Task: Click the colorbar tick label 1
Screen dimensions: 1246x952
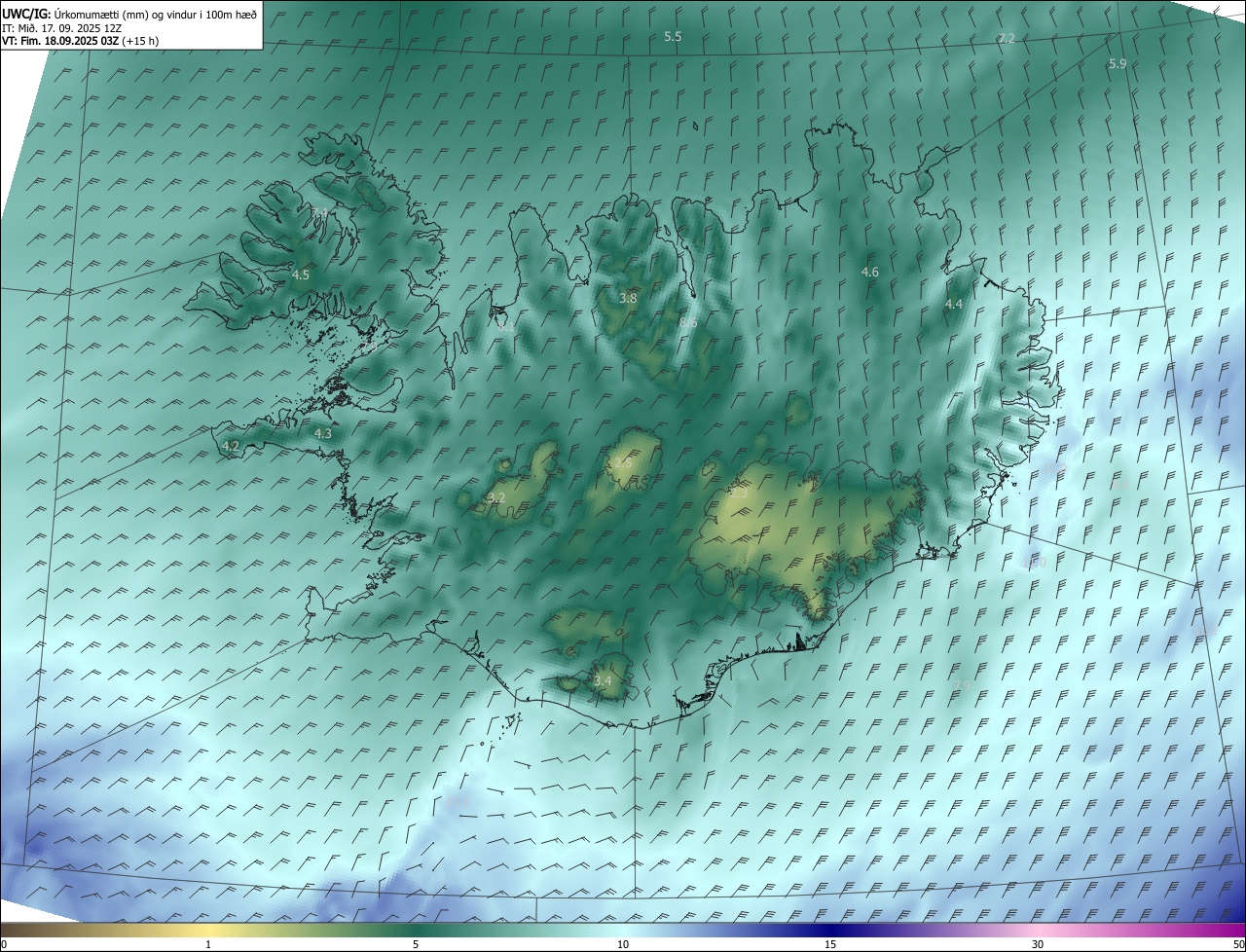Action: pyautogui.click(x=208, y=944)
